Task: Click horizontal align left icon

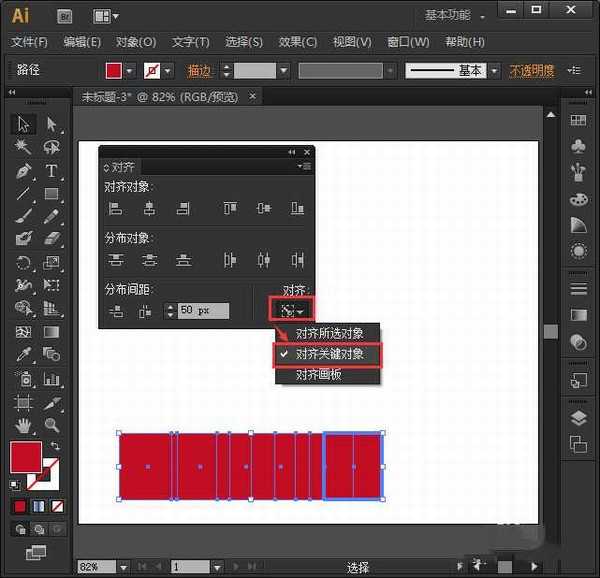Action: (115, 208)
